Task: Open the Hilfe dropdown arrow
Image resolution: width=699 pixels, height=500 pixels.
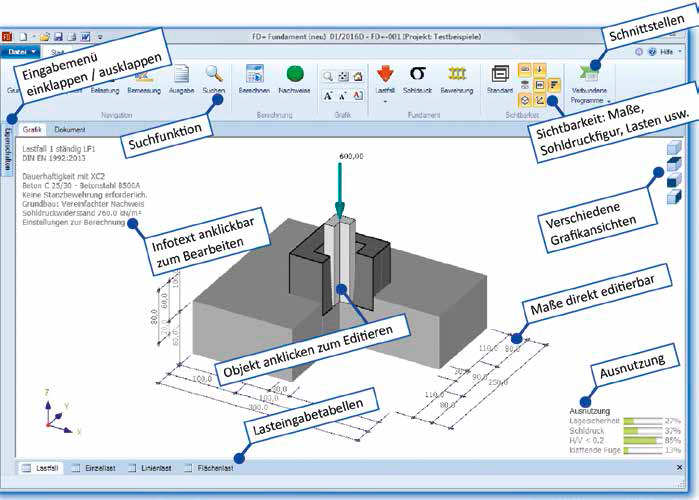Action: [680, 52]
